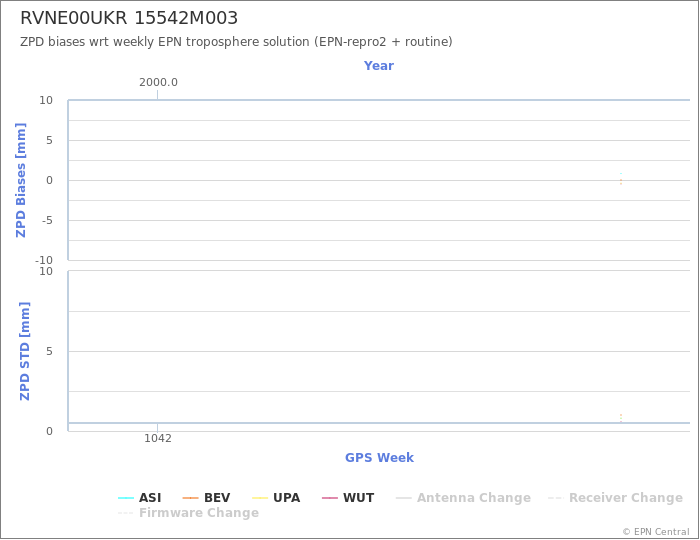This screenshot has width=700, height=540.
Task: Click data points in ZPD STD plot
Action: point(621,418)
